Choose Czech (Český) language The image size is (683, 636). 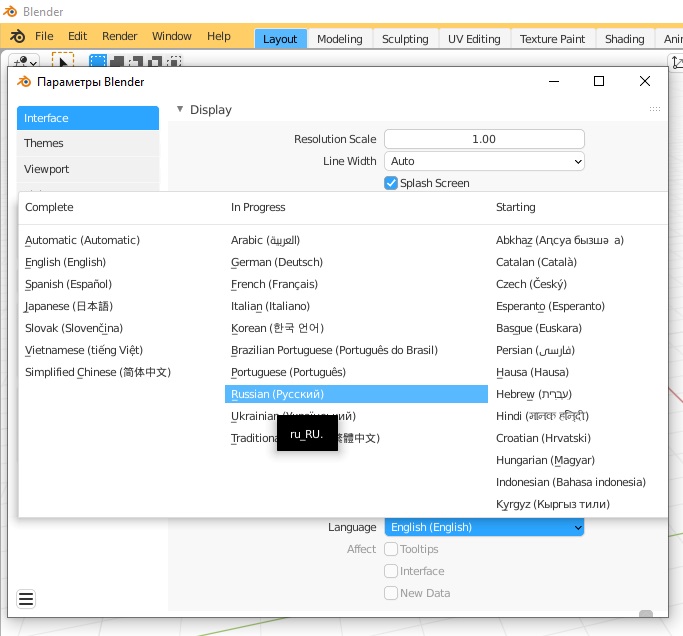point(531,284)
